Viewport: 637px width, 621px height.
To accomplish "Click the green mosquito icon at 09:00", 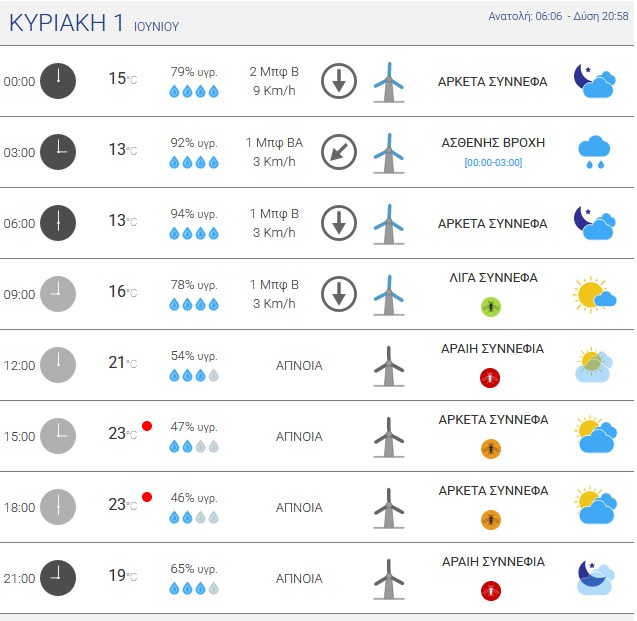I will coord(491,307).
